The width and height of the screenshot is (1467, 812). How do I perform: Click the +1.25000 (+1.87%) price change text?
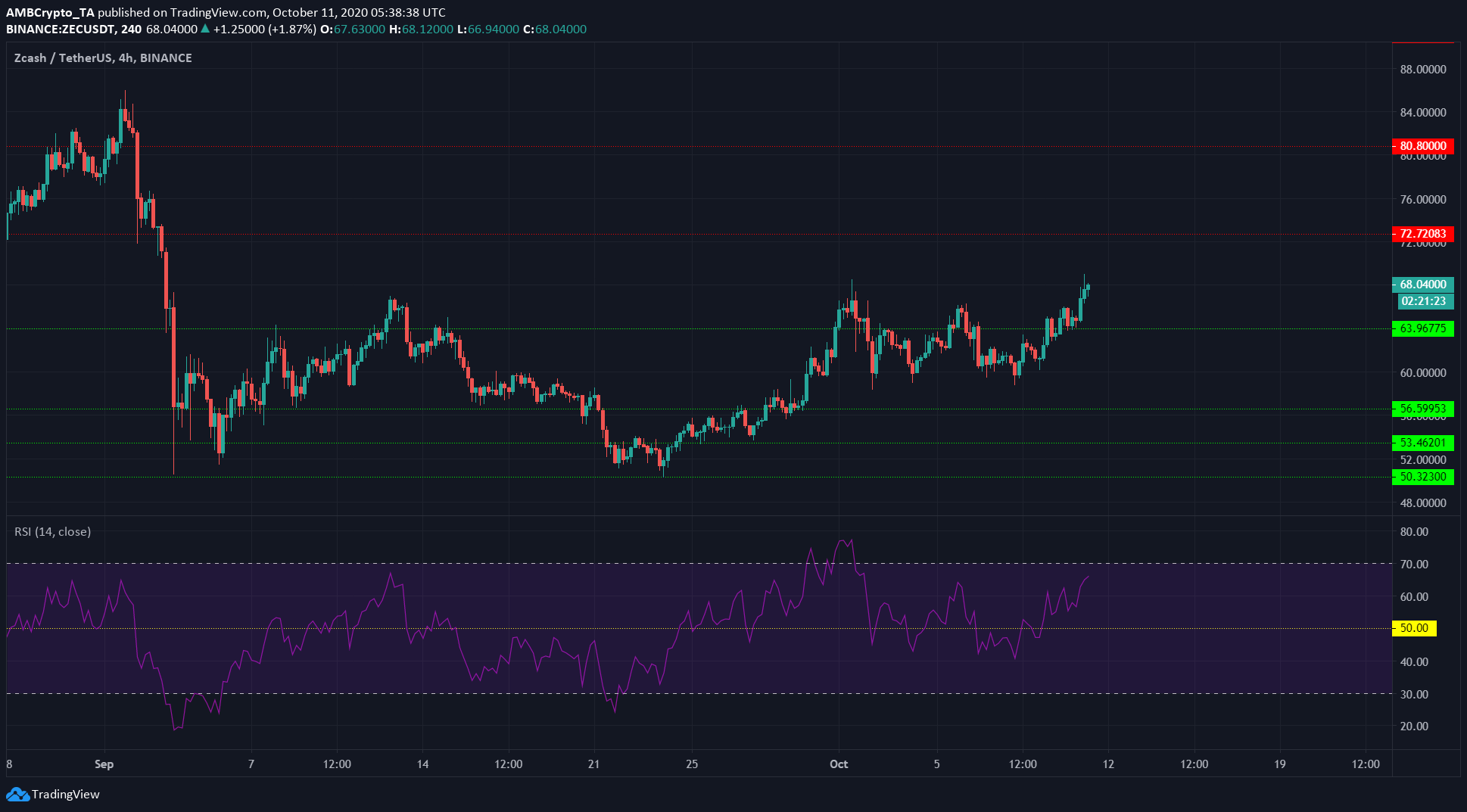coord(265,30)
